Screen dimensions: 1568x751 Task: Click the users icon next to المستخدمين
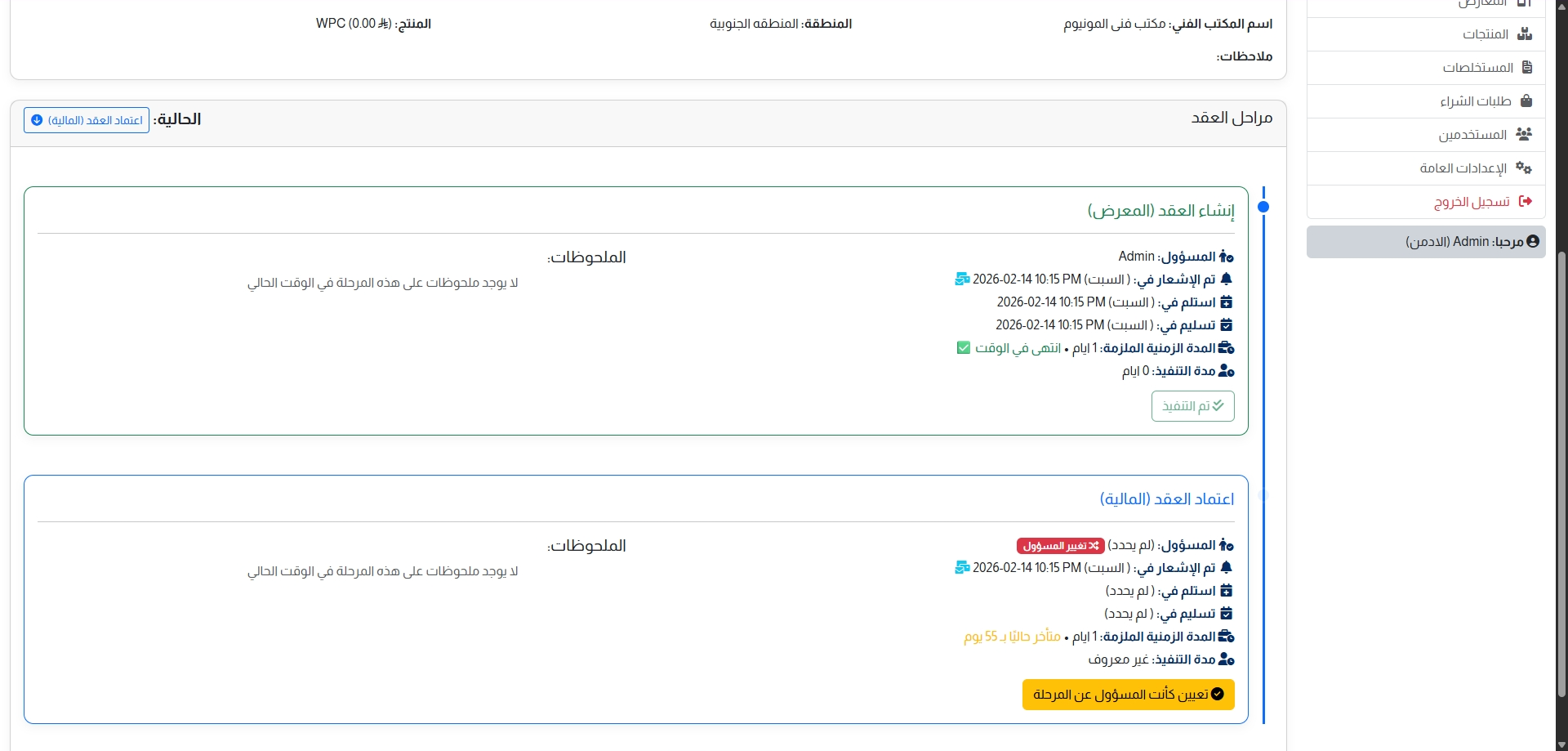click(1524, 134)
